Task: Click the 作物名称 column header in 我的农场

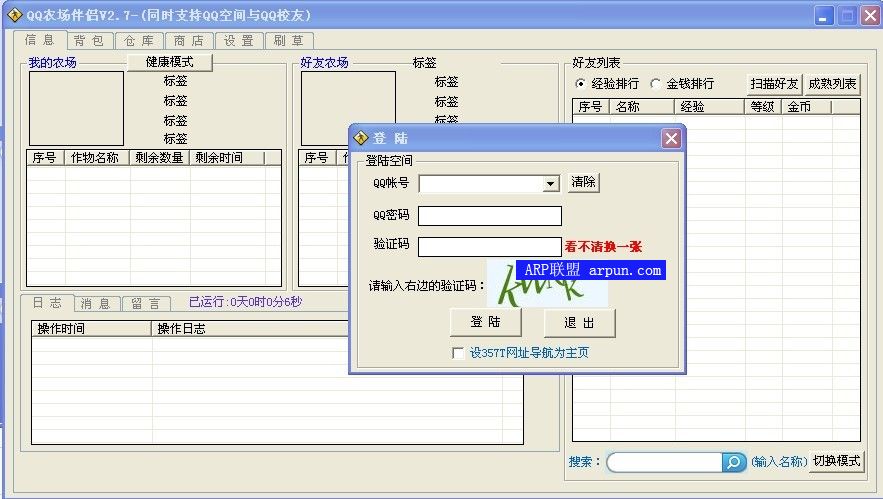Action: (x=97, y=158)
